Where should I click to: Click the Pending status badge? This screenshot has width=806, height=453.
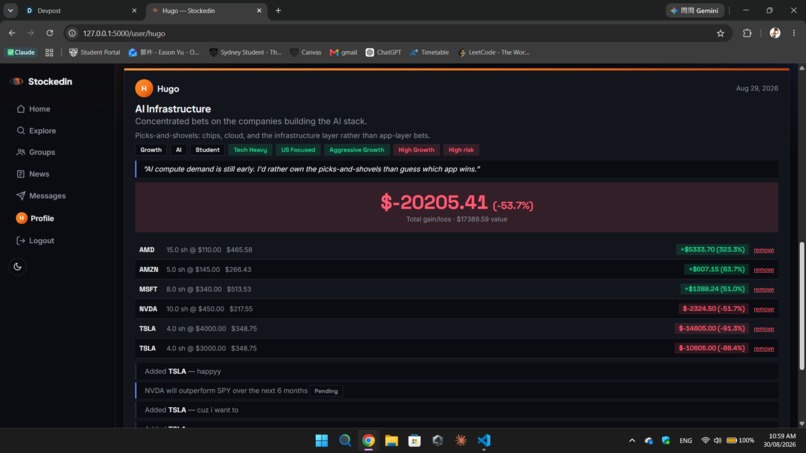point(326,391)
